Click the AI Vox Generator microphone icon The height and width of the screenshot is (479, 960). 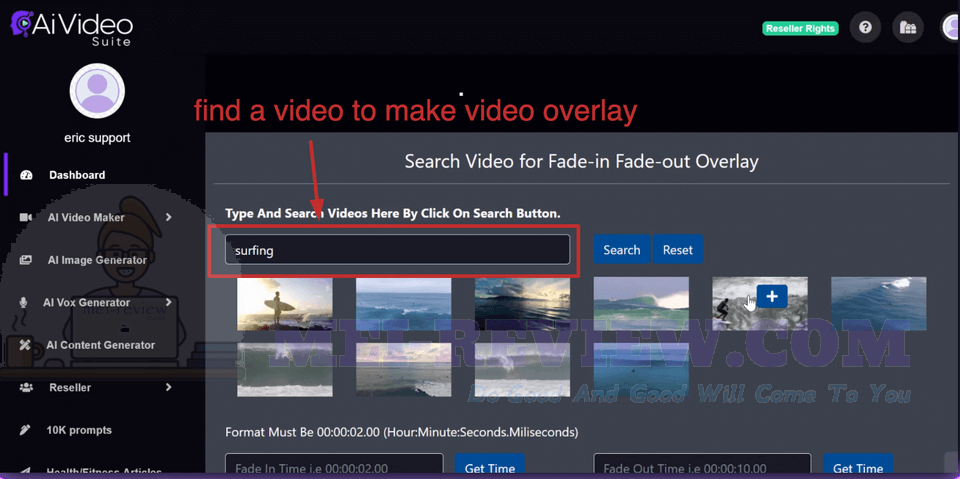click(24, 303)
